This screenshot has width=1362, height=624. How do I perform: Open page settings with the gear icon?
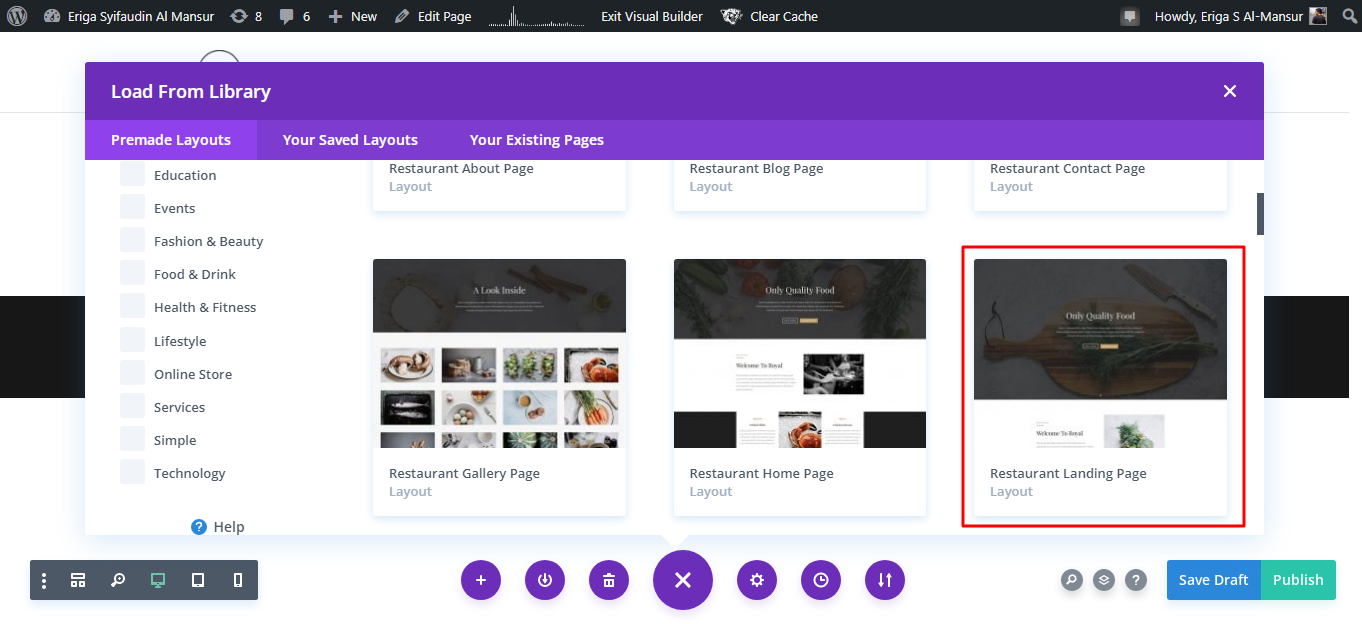[757, 580]
